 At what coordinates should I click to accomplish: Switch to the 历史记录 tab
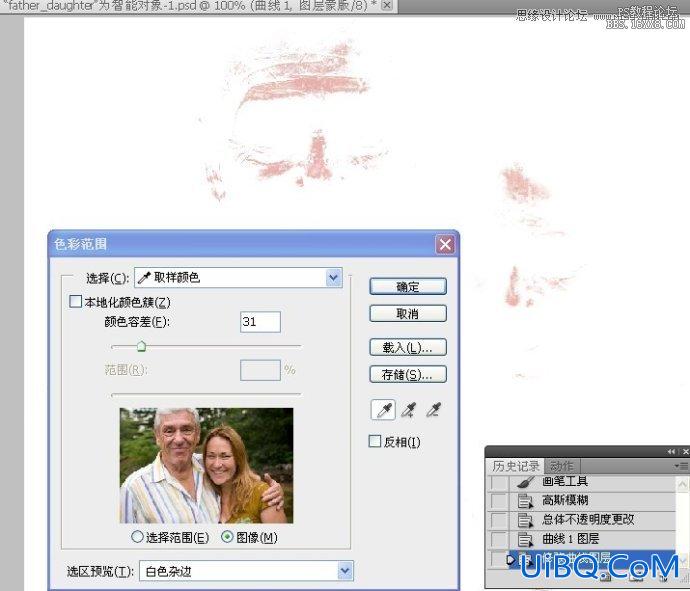(x=516, y=466)
